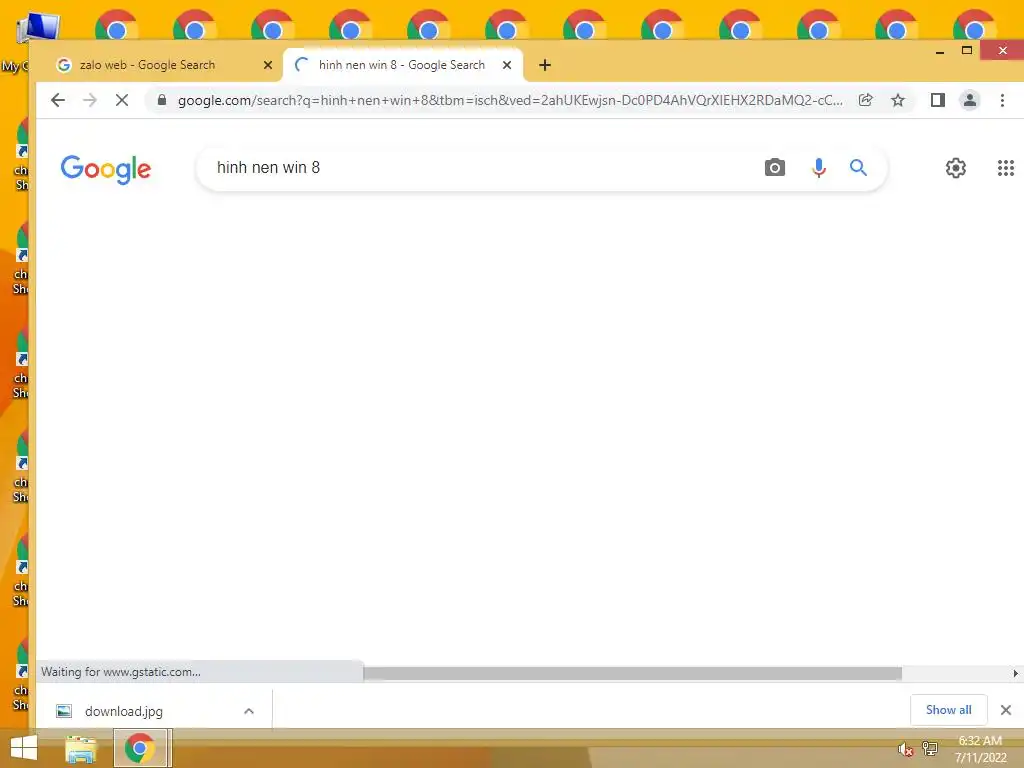
Task: View site security lock info
Action: click(x=162, y=100)
